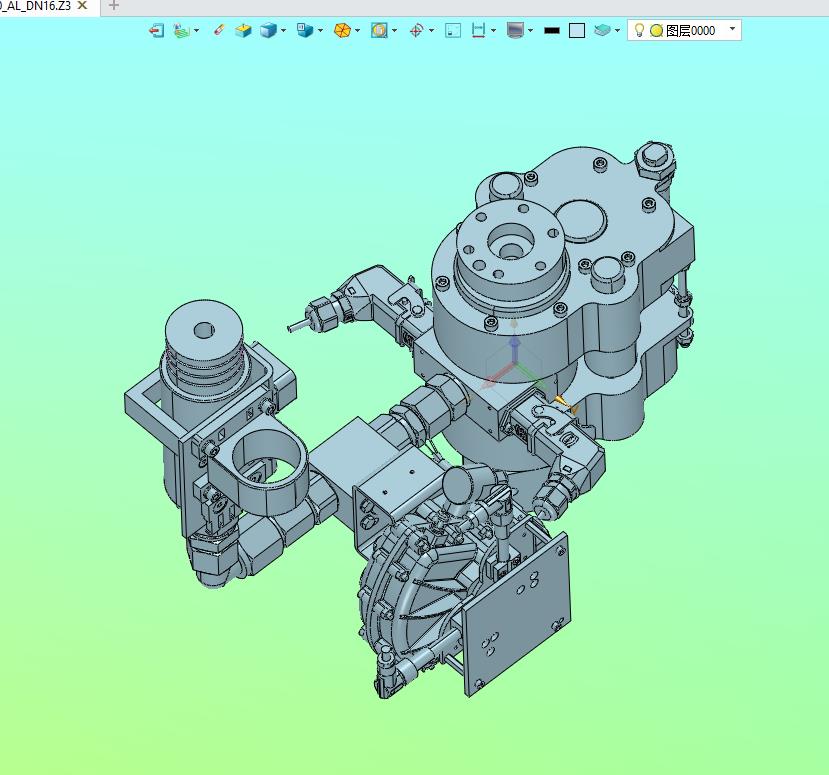Select the rectangular mounting plate in the model
Screen dimensions: 829x775
point(517,613)
